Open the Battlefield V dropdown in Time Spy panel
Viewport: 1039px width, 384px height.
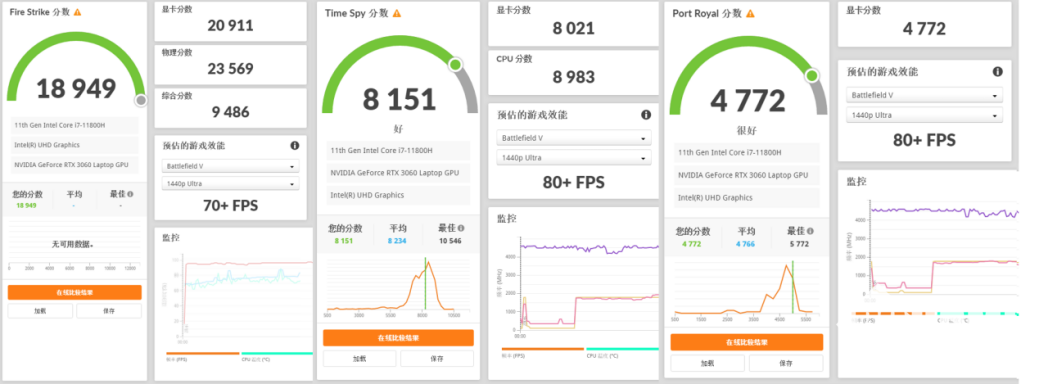click(573, 138)
